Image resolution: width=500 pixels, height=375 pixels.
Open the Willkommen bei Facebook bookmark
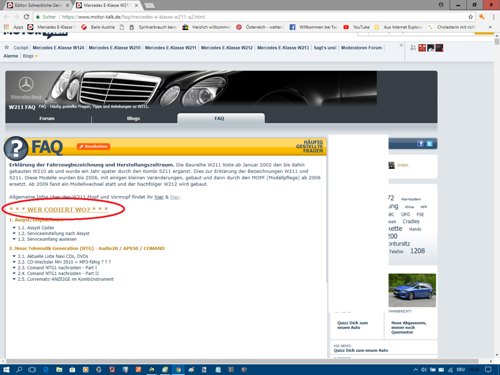coord(314,27)
